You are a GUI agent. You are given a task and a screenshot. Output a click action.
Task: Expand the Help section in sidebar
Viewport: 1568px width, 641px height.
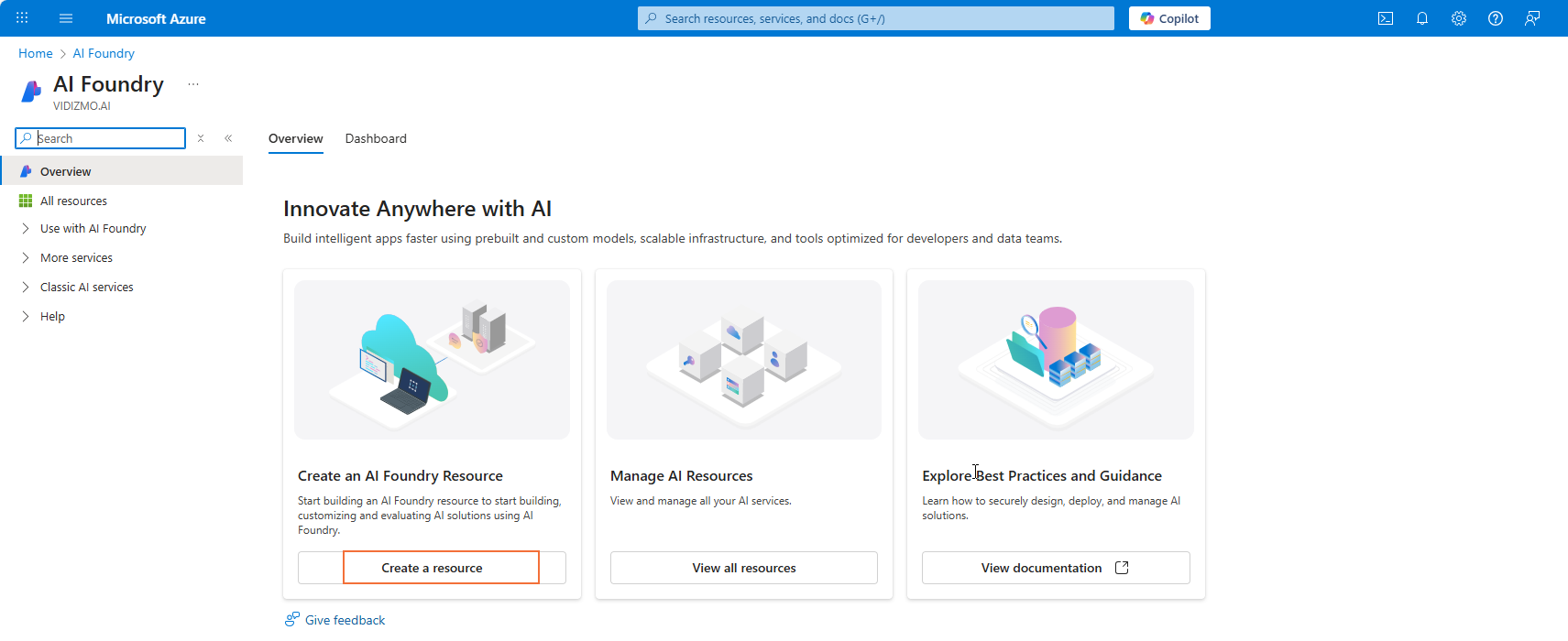(x=26, y=317)
